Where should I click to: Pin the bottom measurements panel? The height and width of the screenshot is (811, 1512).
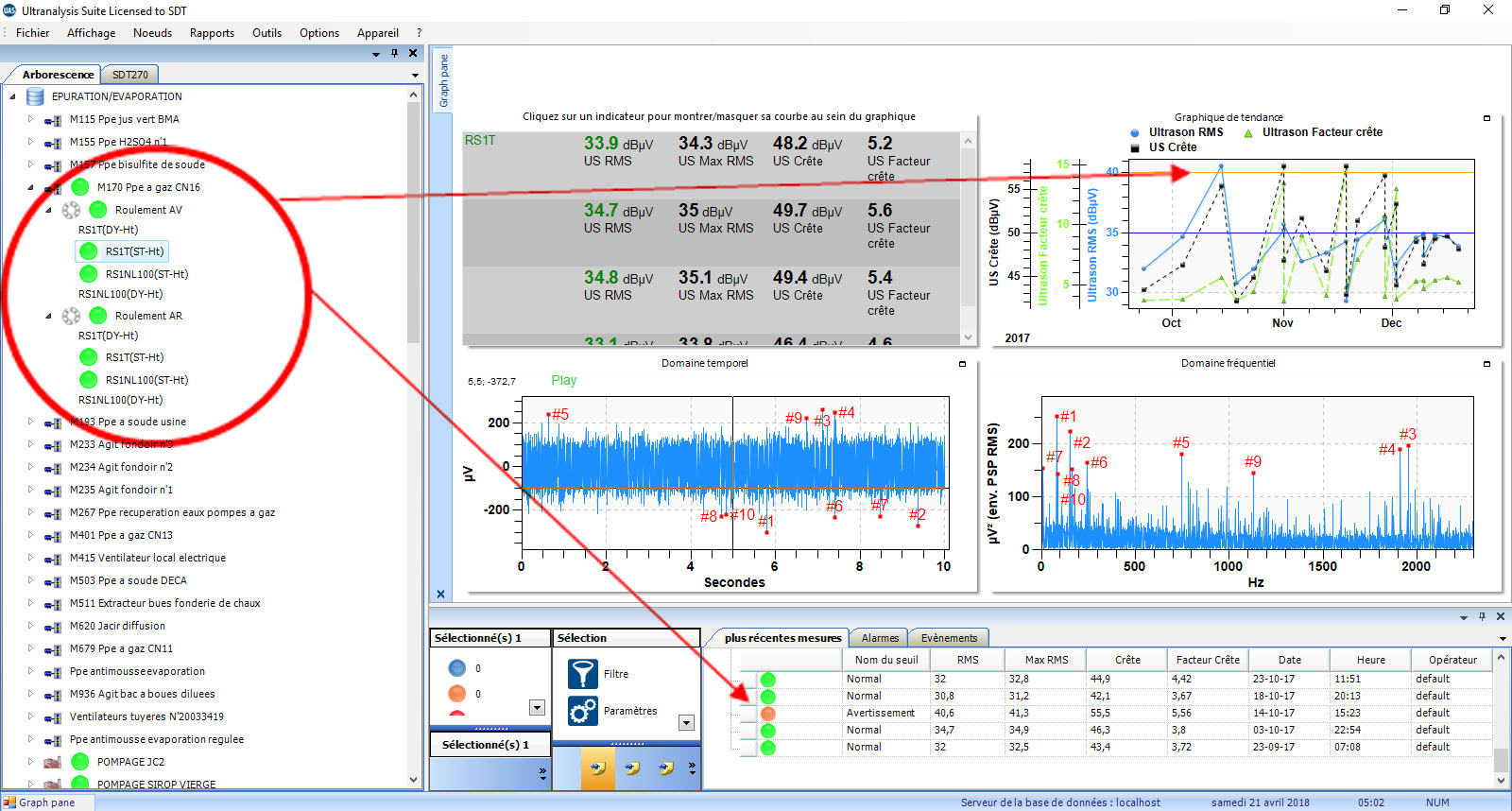pyautogui.click(x=1482, y=616)
